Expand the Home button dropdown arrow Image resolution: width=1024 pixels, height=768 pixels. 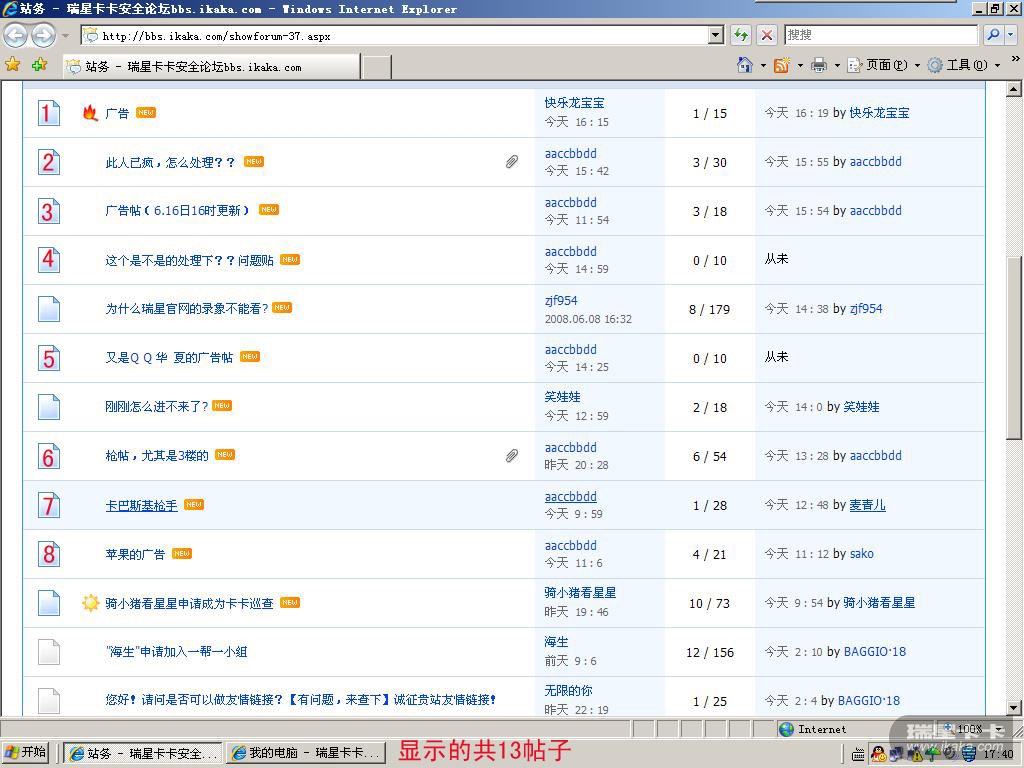click(763, 65)
